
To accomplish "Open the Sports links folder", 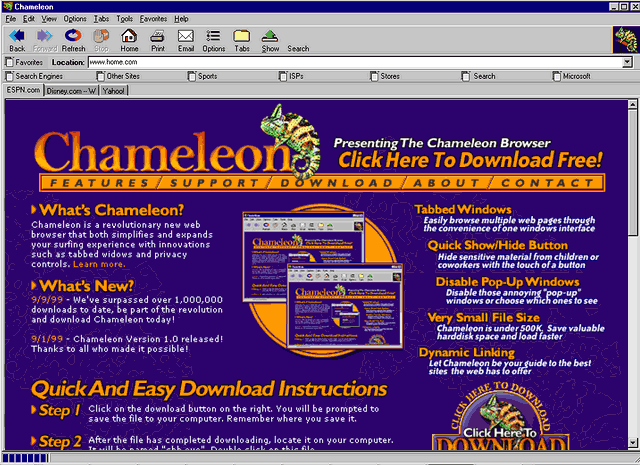I will [x=202, y=76].
